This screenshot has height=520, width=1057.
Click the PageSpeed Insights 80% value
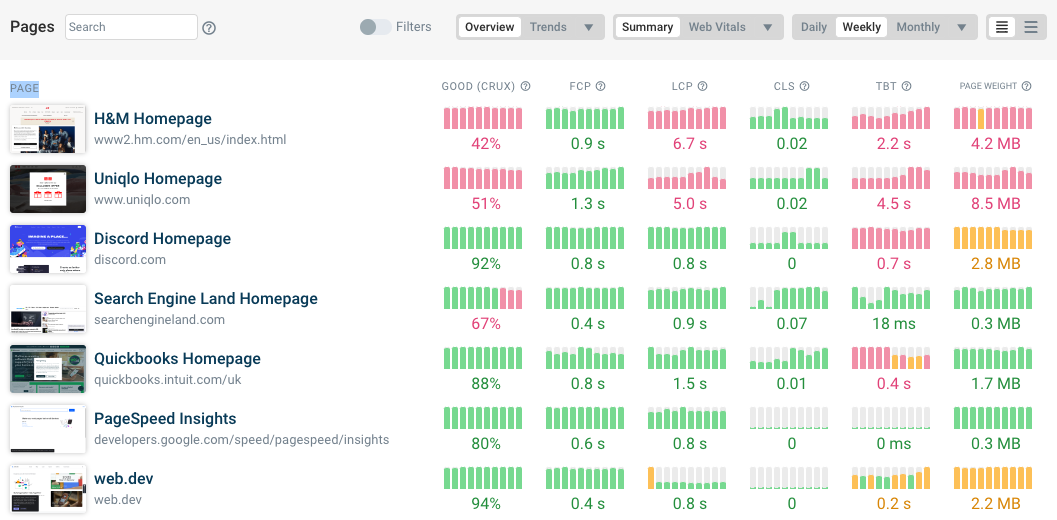pyautogui.click(x=486, y=444)
